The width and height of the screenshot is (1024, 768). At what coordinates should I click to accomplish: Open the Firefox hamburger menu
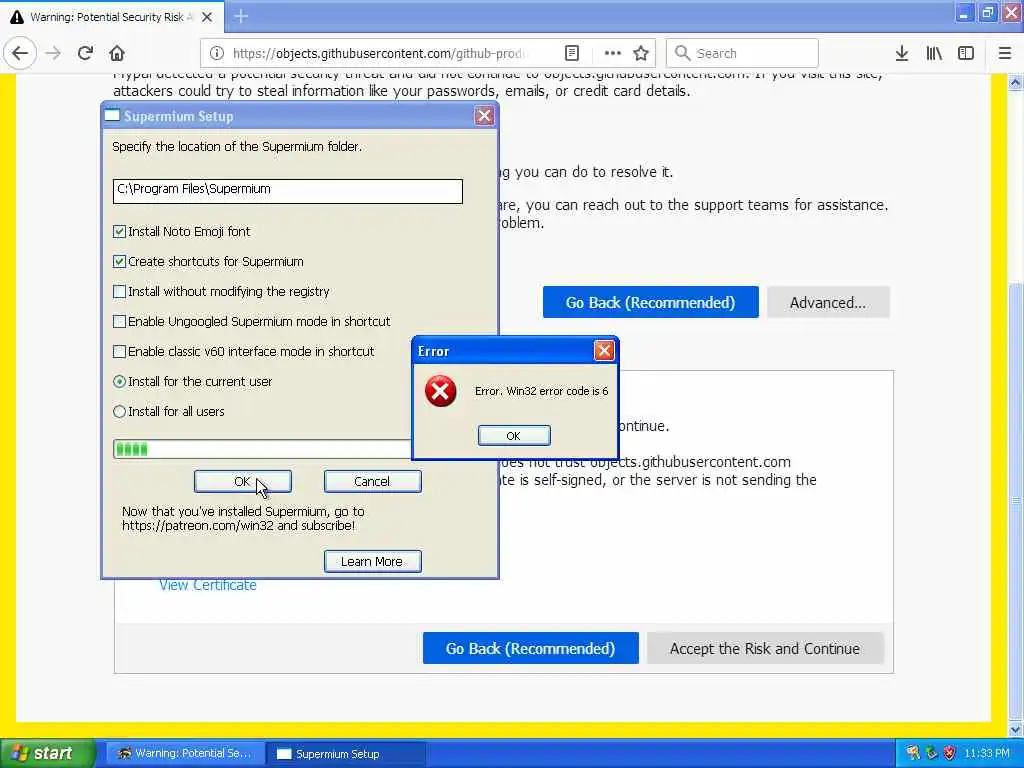pyautogui.click(x=1005, y=54)
